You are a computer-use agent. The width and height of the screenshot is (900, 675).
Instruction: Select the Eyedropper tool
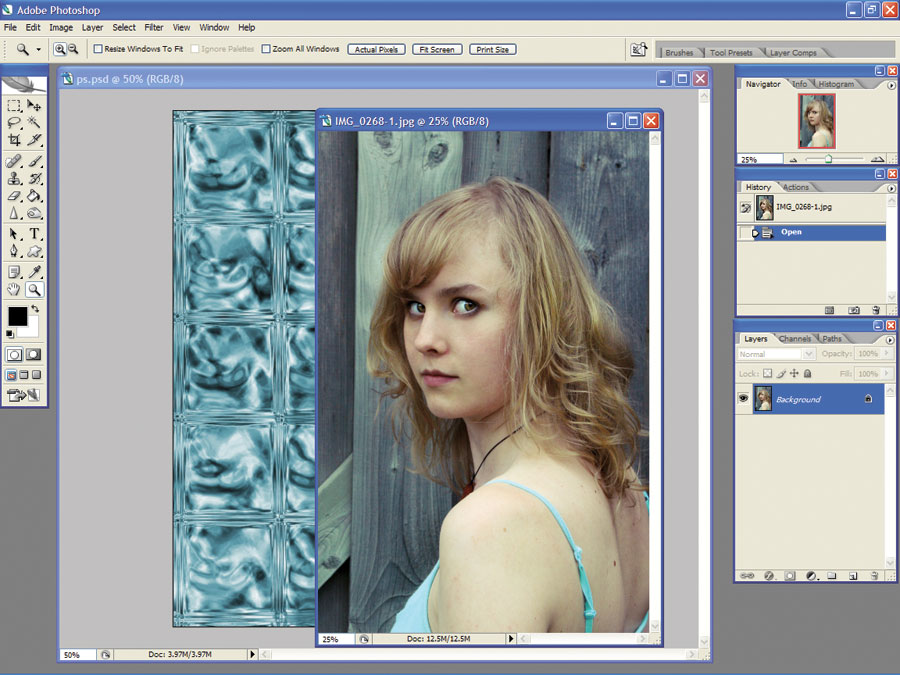tap(34, 271)
